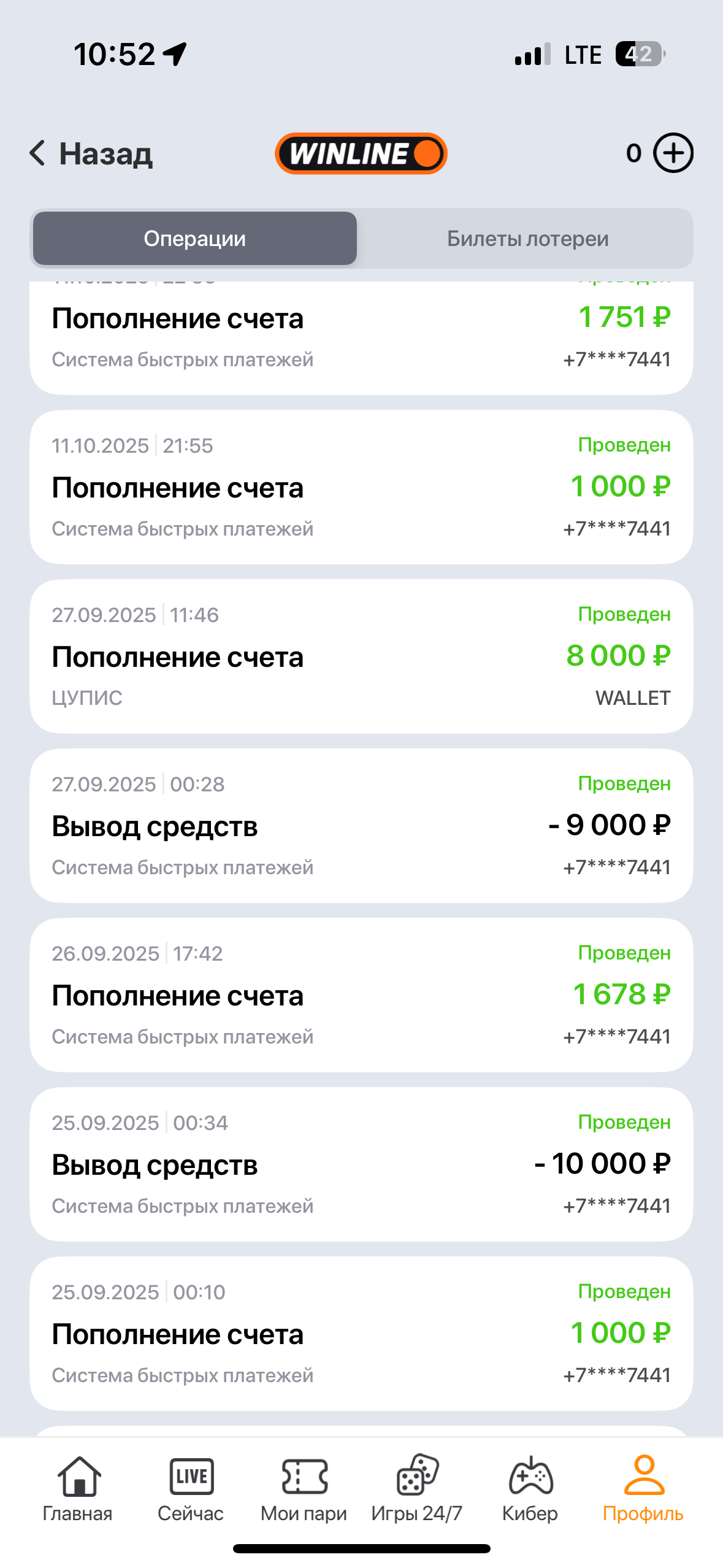
Task: Switch to the Билеты лотереи tab
Action: 527,239
